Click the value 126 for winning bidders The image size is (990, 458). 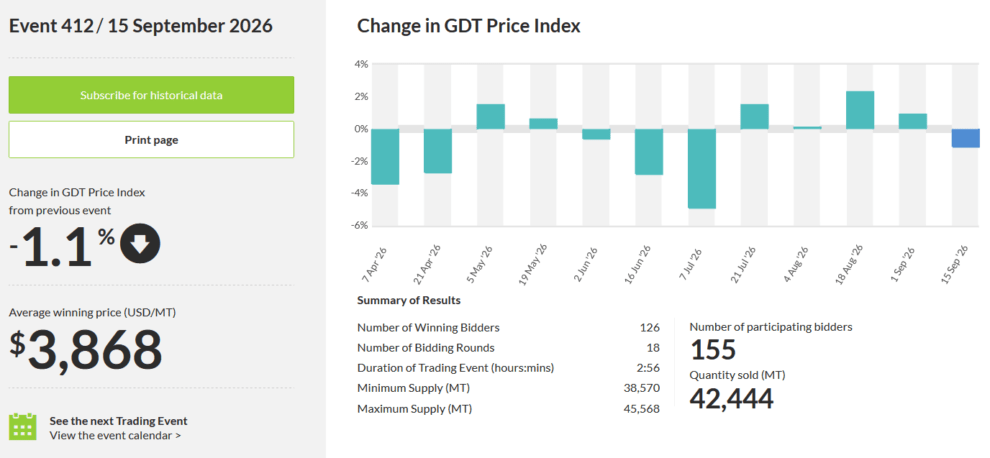tap(650, 328)
